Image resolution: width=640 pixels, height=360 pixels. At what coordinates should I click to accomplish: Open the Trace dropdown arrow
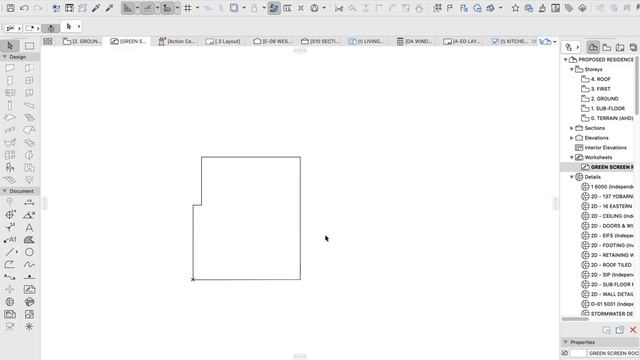244,8
